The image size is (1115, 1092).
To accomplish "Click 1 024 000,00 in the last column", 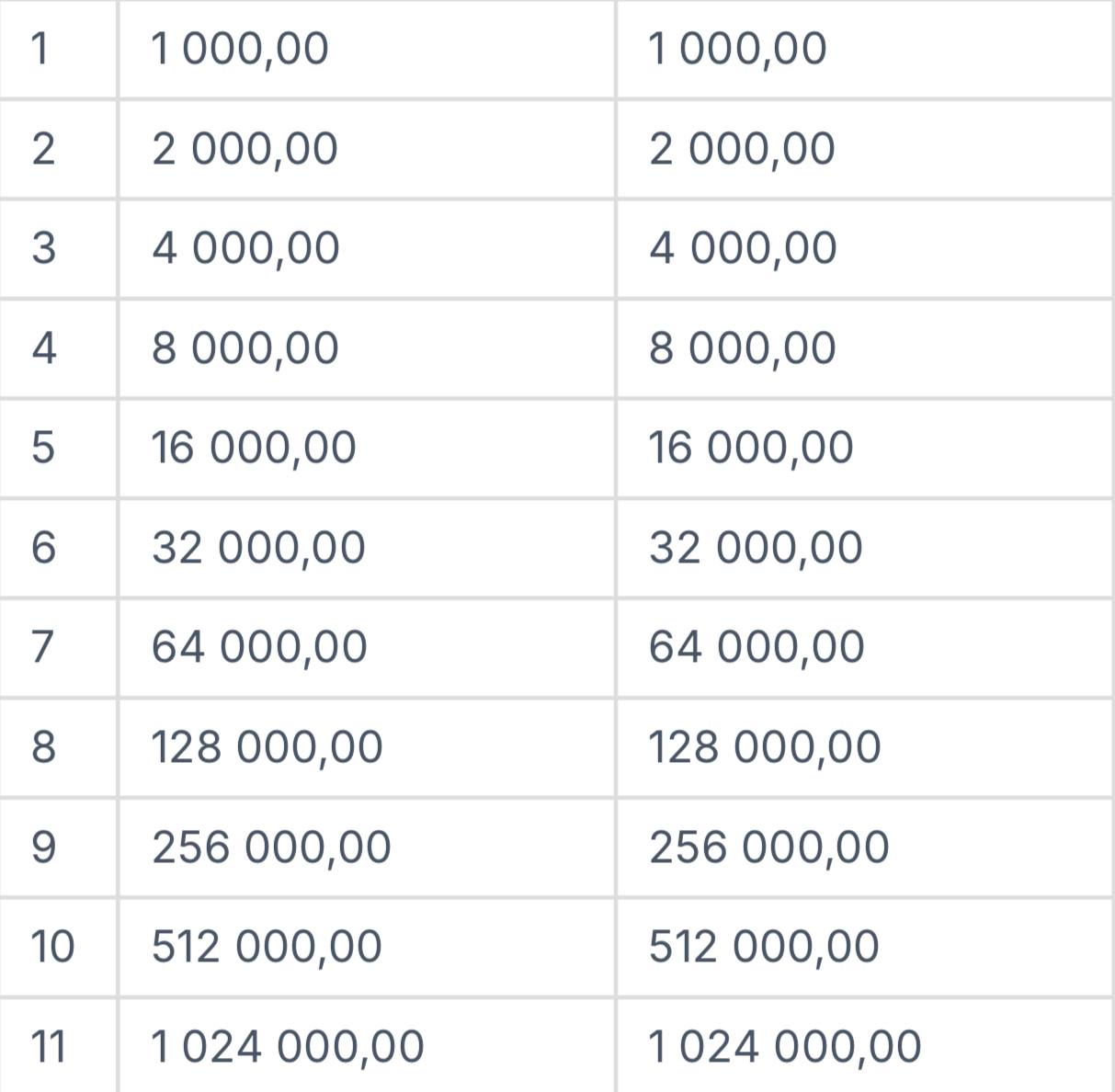I will tap(784, 1047).
